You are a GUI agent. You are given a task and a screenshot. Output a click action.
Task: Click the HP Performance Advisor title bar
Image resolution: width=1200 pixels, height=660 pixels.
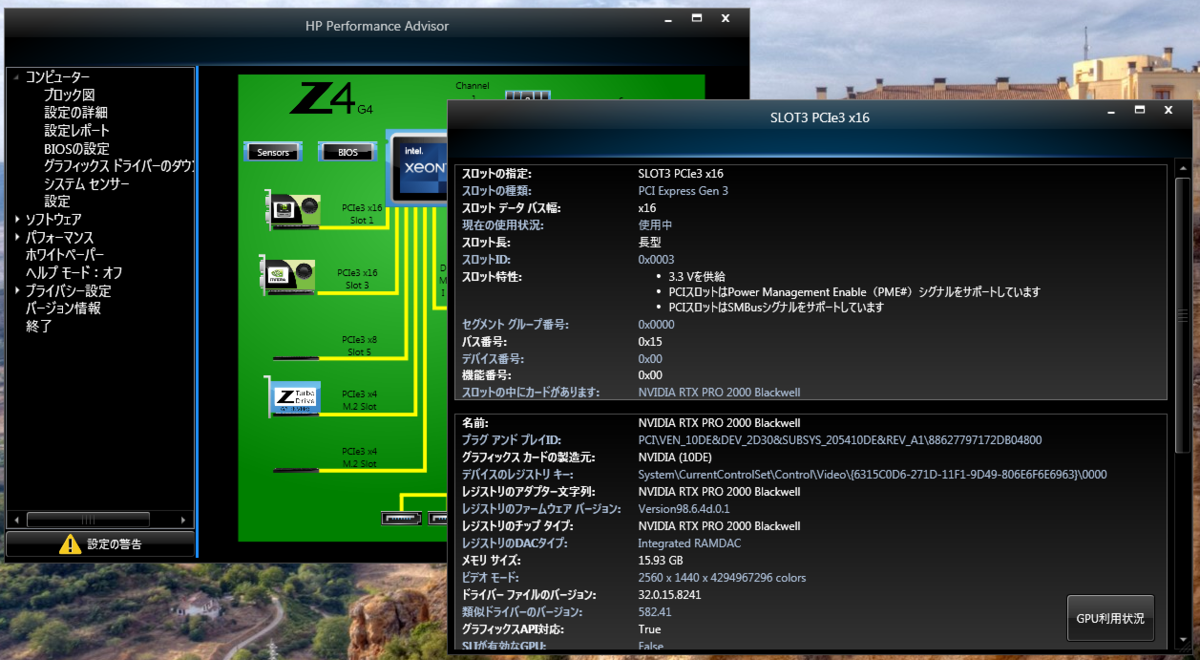(376, 26)
